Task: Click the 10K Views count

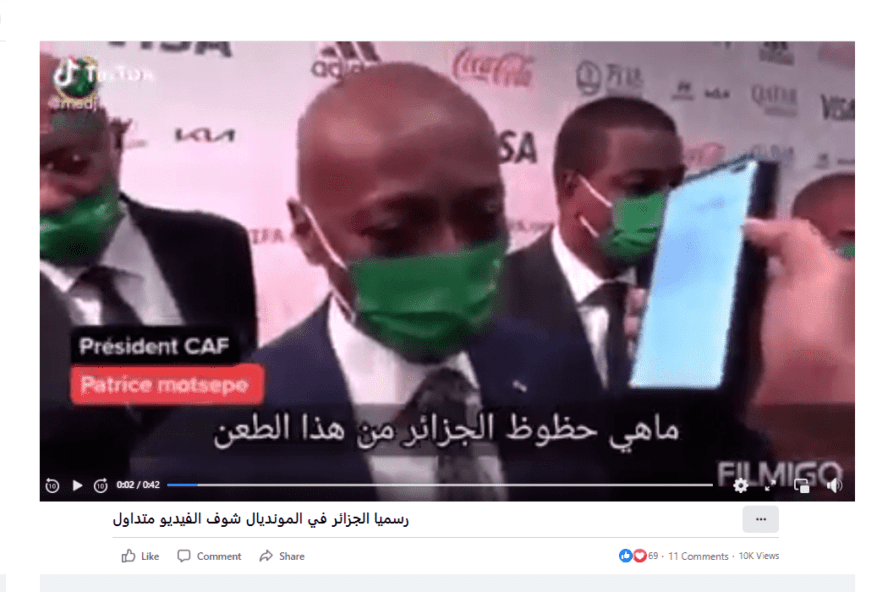Action: [758, 556]
